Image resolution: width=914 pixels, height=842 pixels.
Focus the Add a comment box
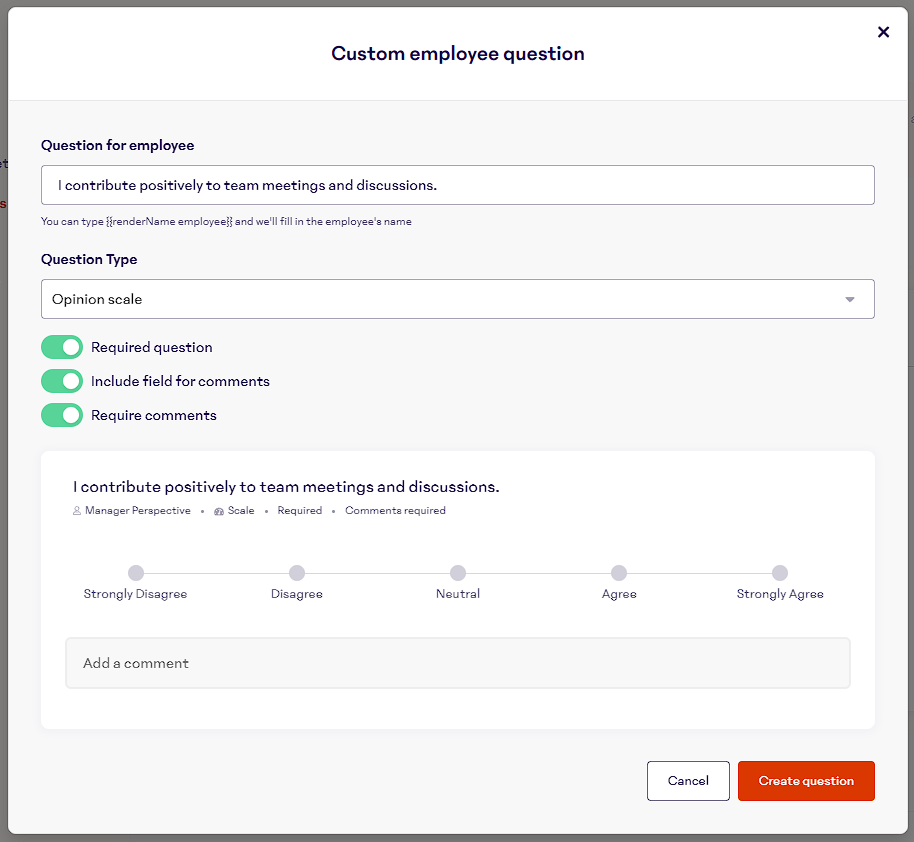click(x=457, y=663)
